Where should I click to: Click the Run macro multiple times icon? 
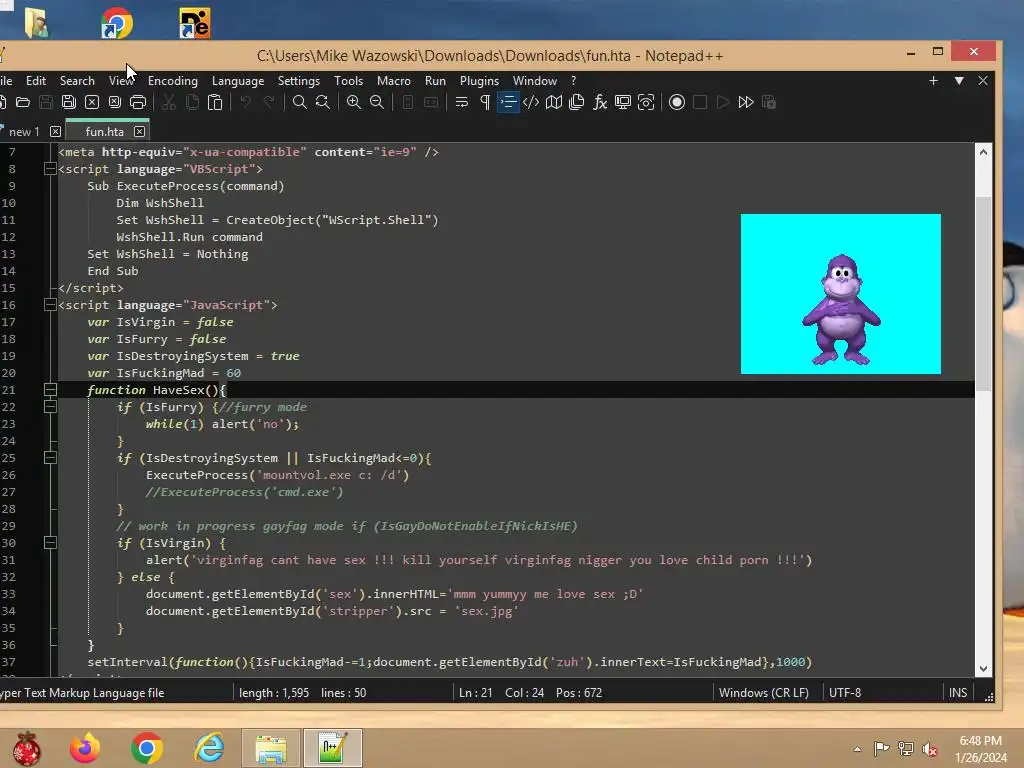(746, 103)
